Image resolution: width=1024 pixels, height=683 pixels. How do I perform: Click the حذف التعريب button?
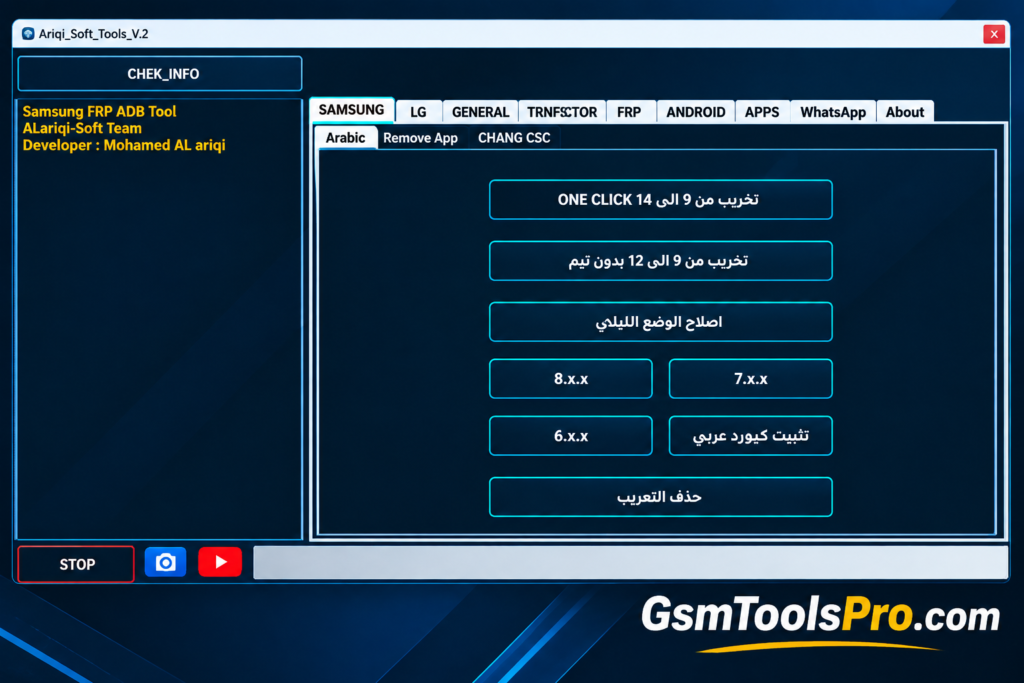660,497
